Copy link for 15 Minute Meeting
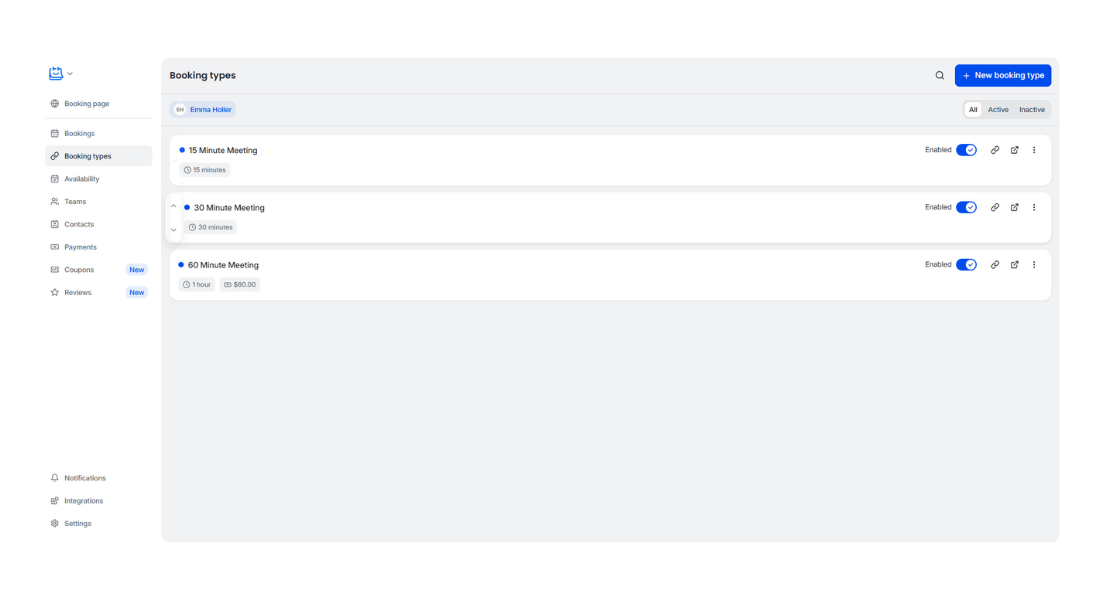 coord(995,149)
